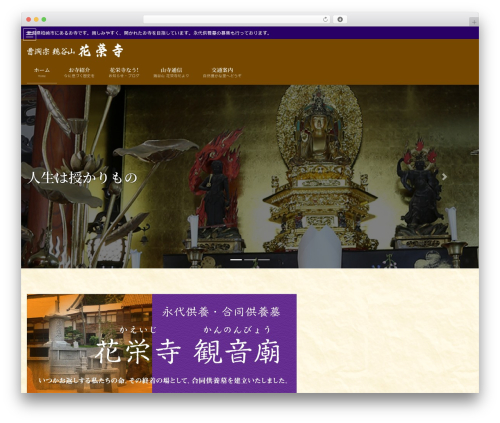The image size is (500, 423).
Task: Click the 花榮寺 site logo
Action: (x=75, y=51)
